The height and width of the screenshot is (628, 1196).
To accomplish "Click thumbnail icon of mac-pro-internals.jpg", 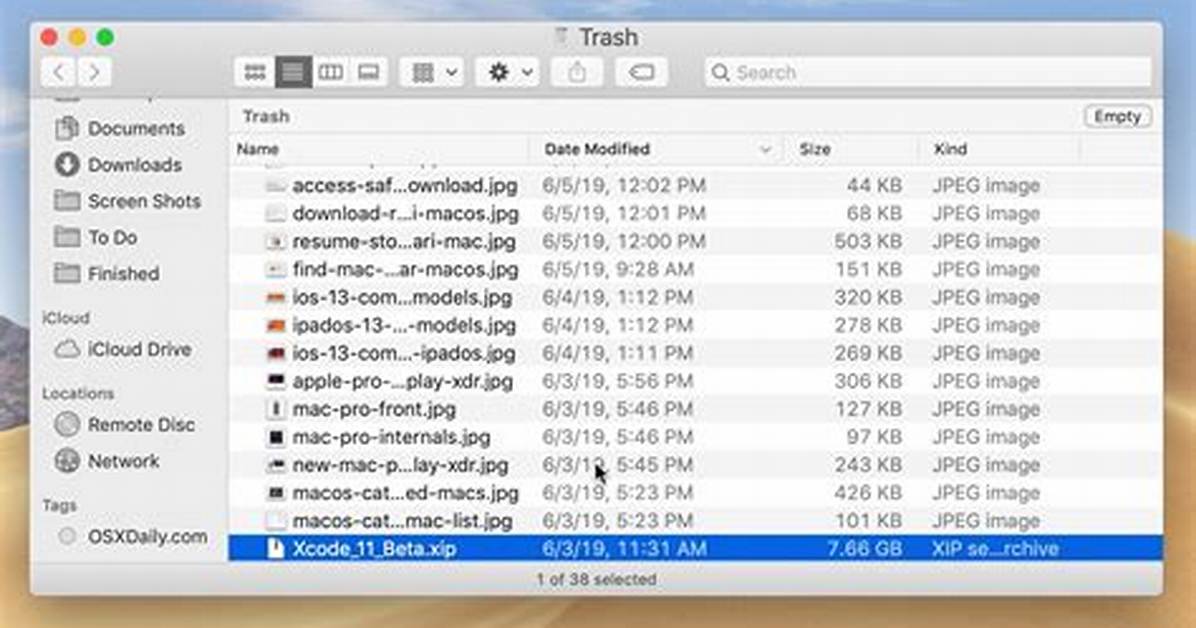I will [x=275, y=437].
